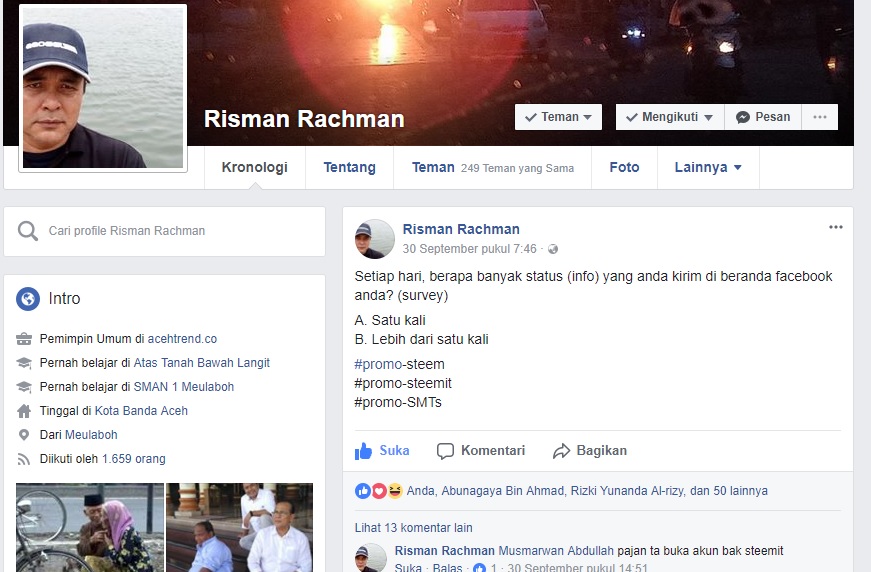The image size is (871, 572).
Task: Open the Kota Banda Aceh link
Action: point(141,411)
